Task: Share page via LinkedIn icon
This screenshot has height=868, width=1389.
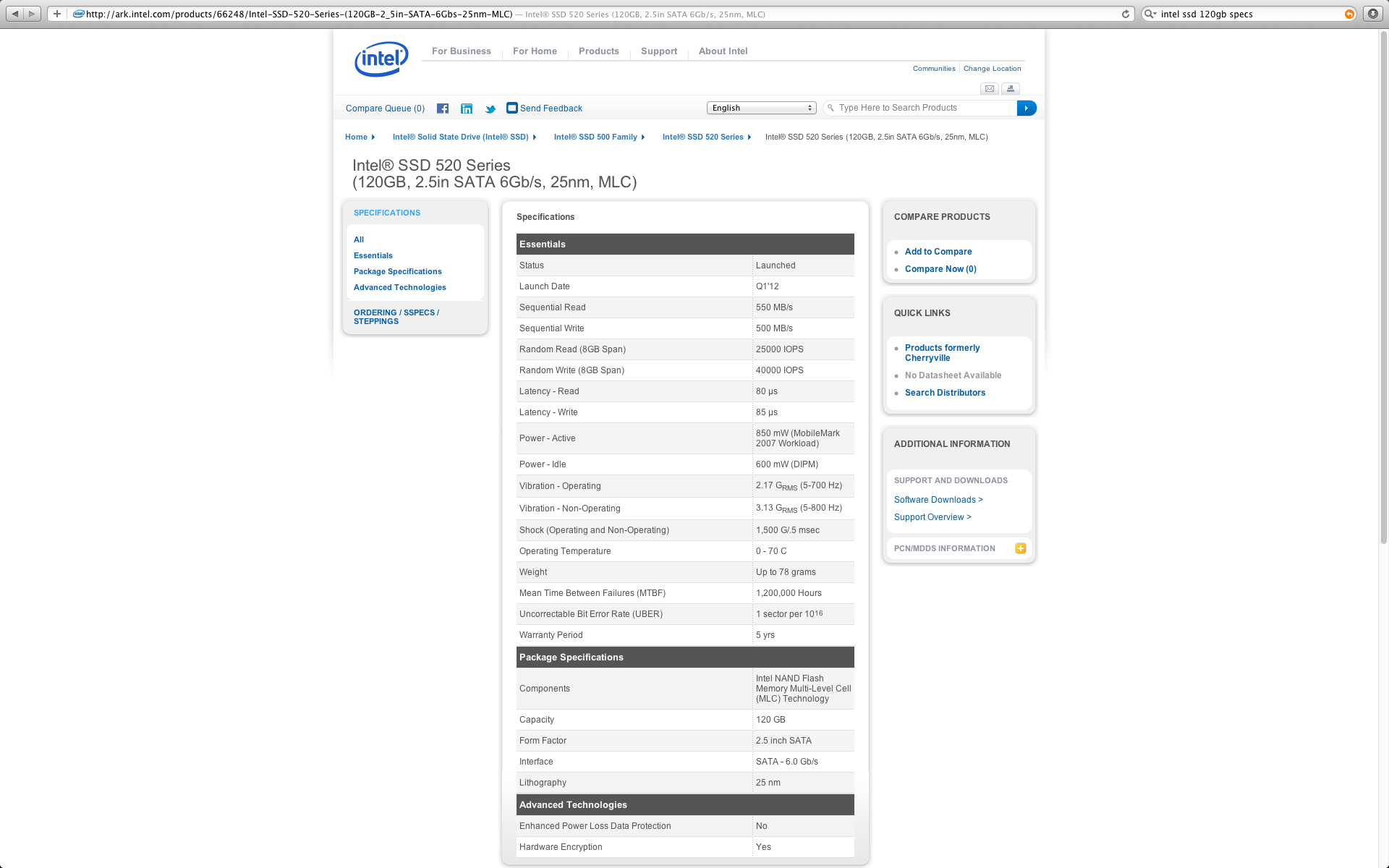Action: pyautogui.click(x=467, y=109)
